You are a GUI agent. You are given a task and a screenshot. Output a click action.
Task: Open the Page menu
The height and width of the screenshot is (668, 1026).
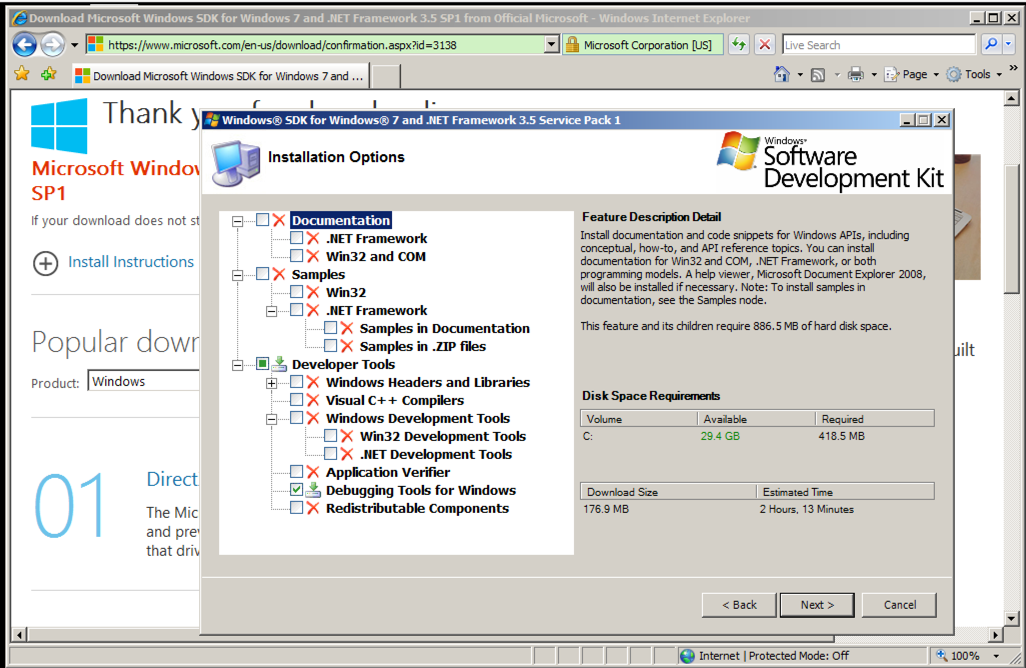912,75
